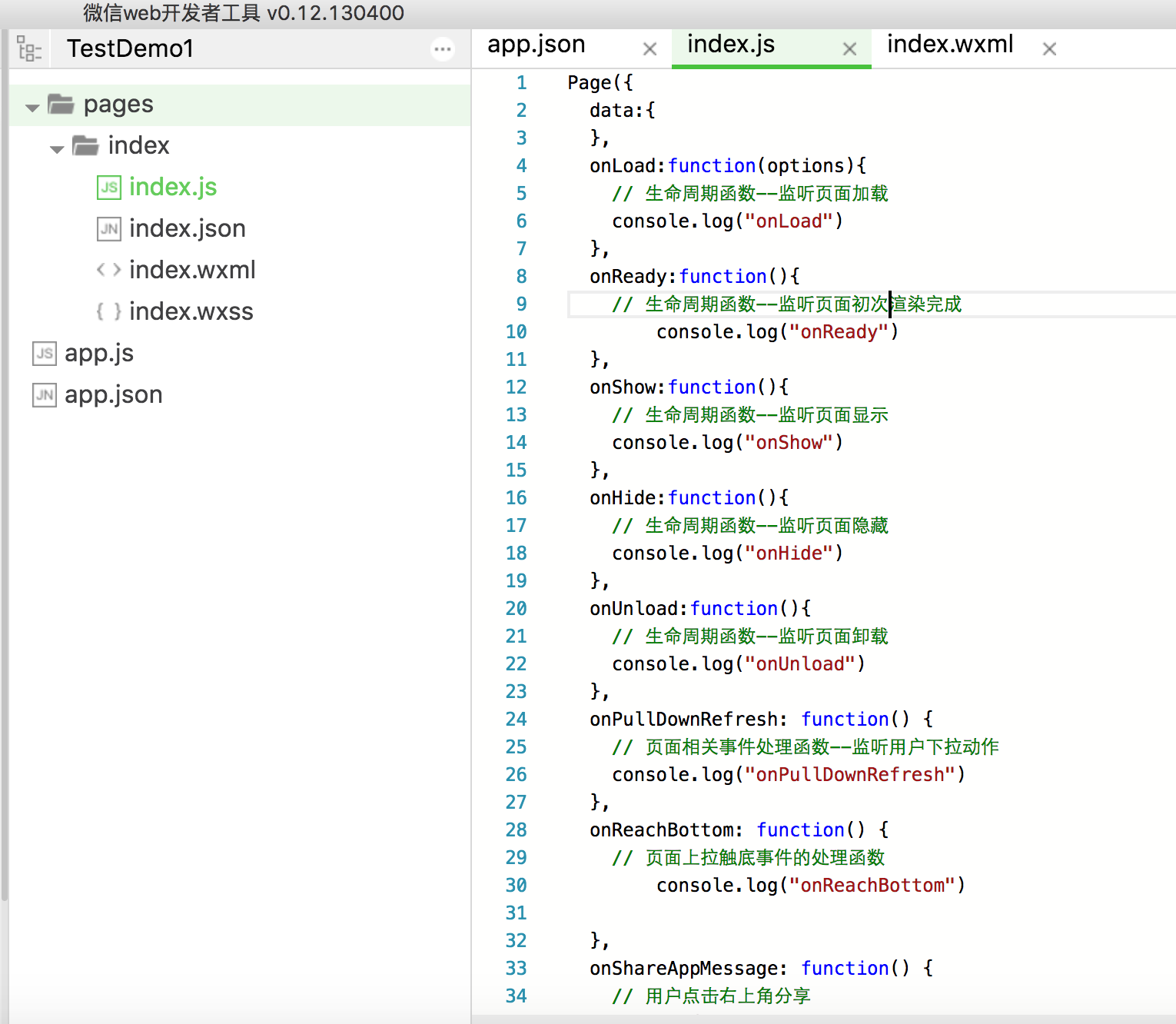Click the onReady:function(){ line

695,277
